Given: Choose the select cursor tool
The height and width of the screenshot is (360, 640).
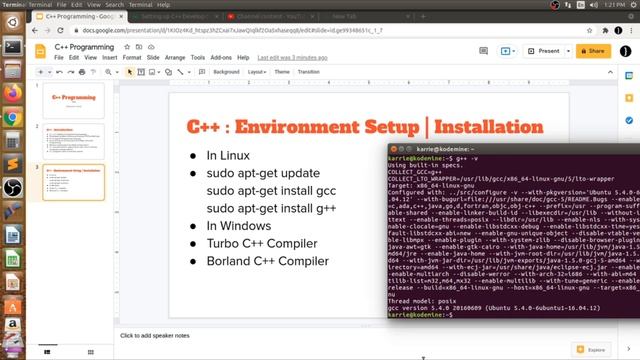Looking at the screenshot, I should tap(130, 72).
